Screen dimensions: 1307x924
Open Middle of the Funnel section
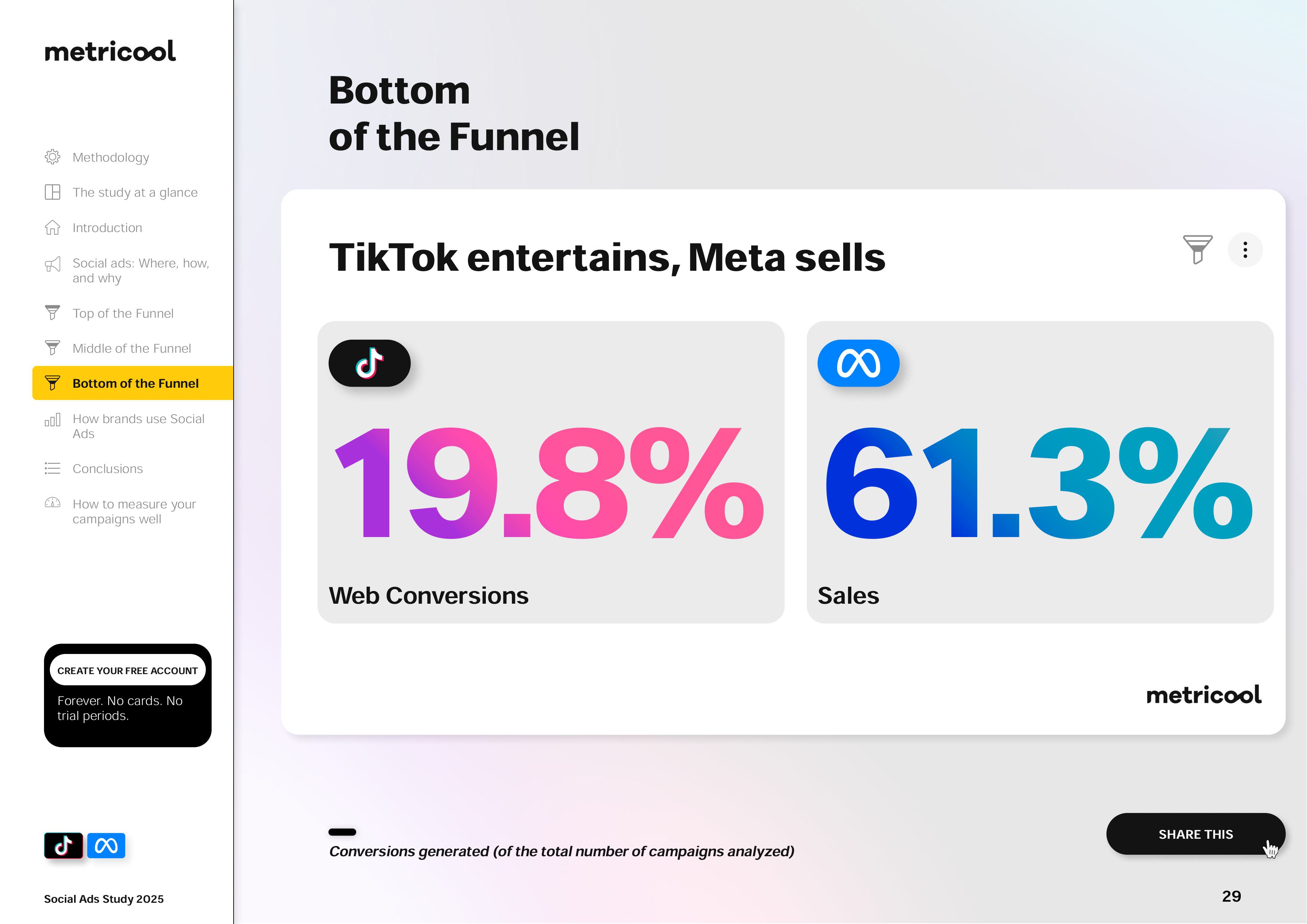coord(132,348)
